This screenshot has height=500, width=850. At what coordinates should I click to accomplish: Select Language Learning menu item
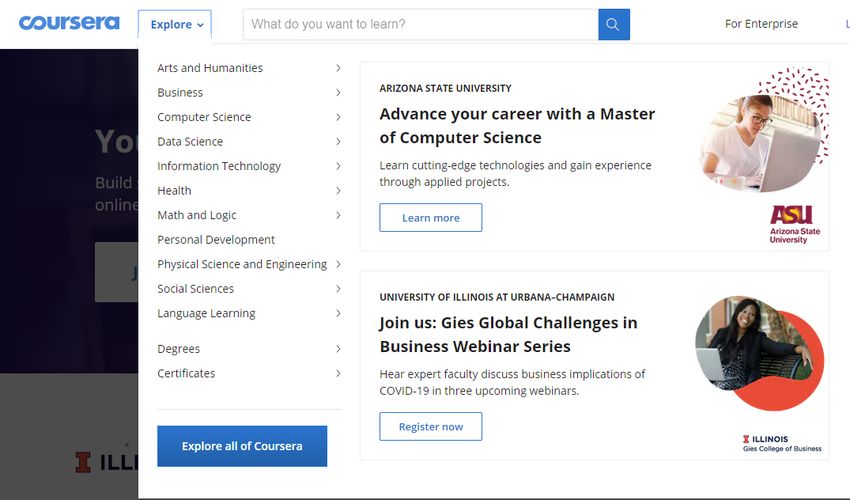[206, 313]
